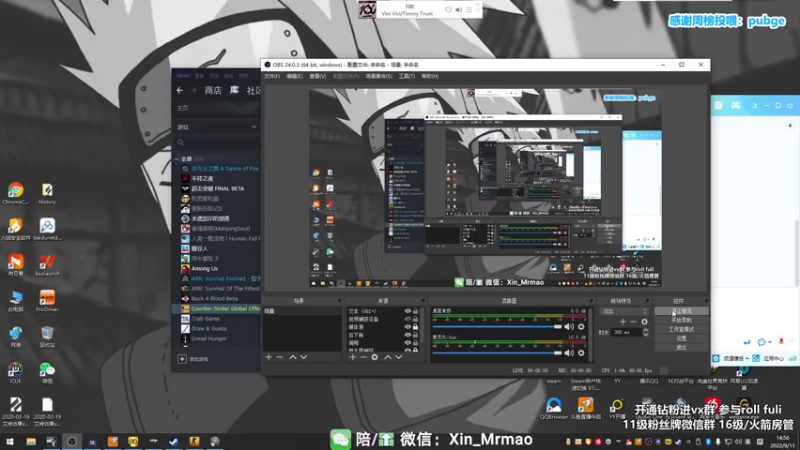800x450 pixels.
Task: Open the QQBrowser desktop shortcut
Action: point(554,409)
